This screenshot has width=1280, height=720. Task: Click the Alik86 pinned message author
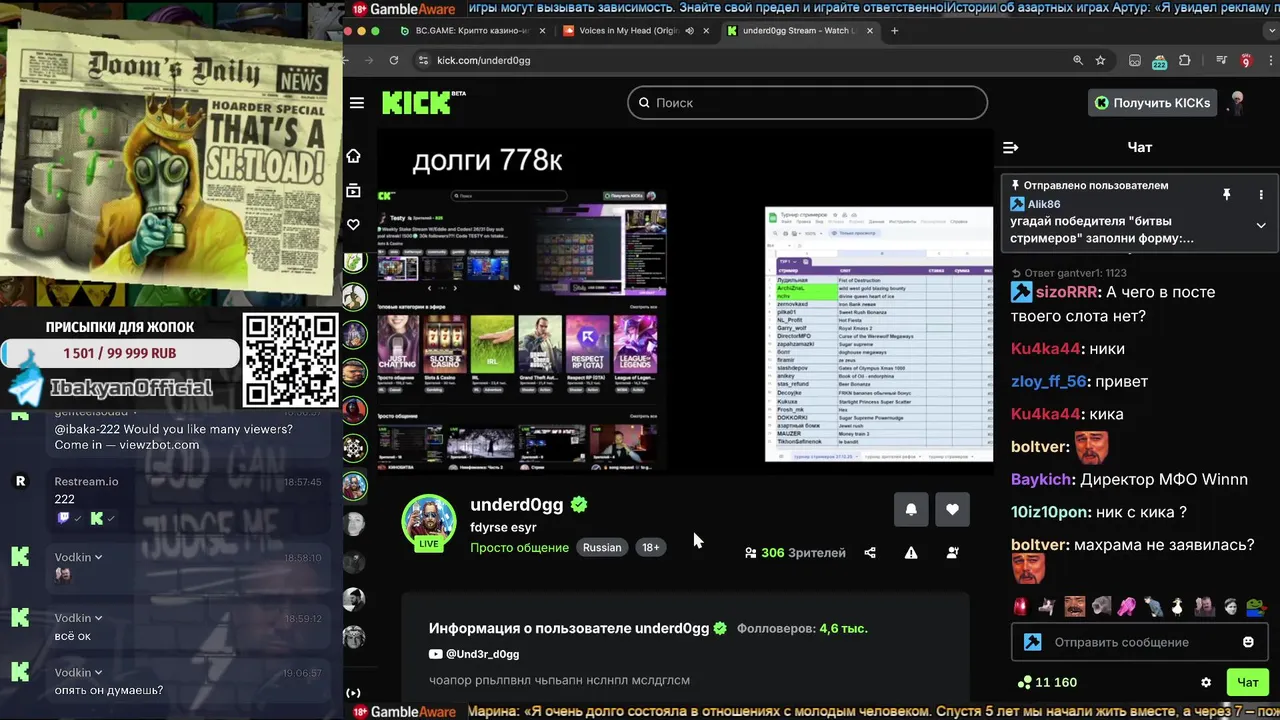1043,204
